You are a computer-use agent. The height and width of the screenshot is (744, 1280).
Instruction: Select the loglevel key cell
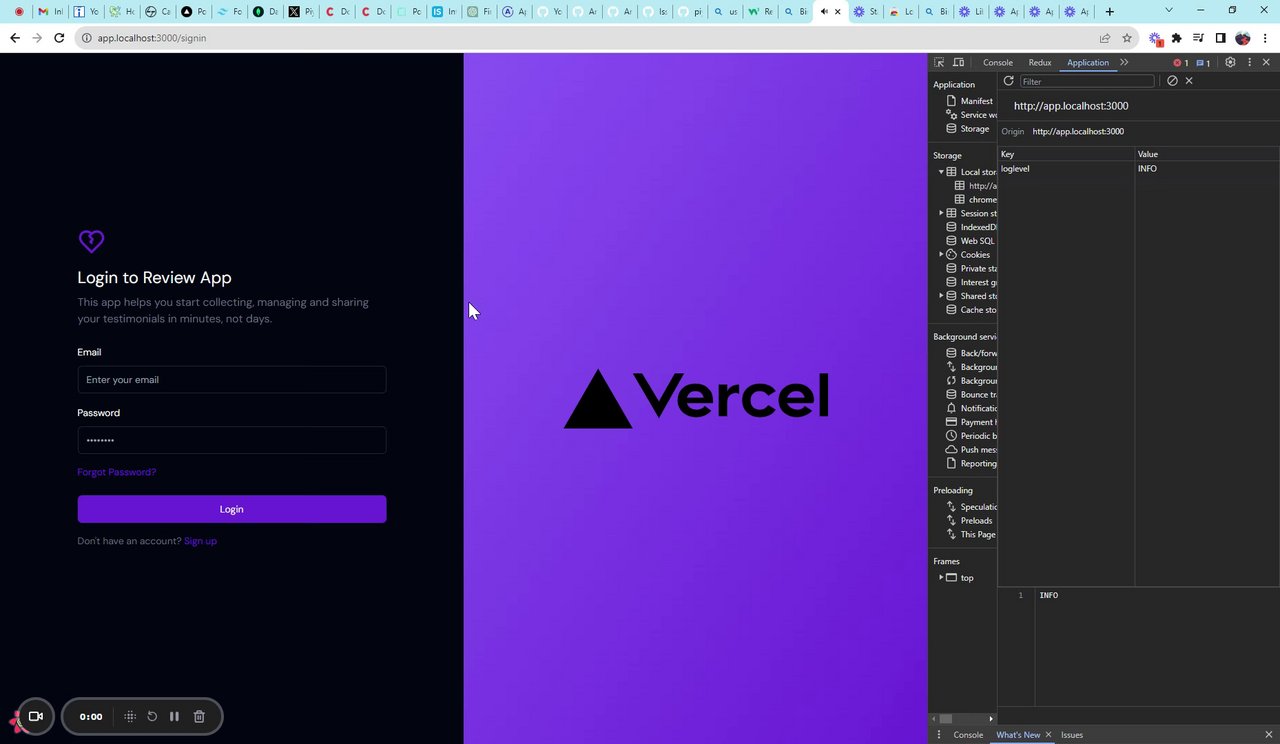1066,169
